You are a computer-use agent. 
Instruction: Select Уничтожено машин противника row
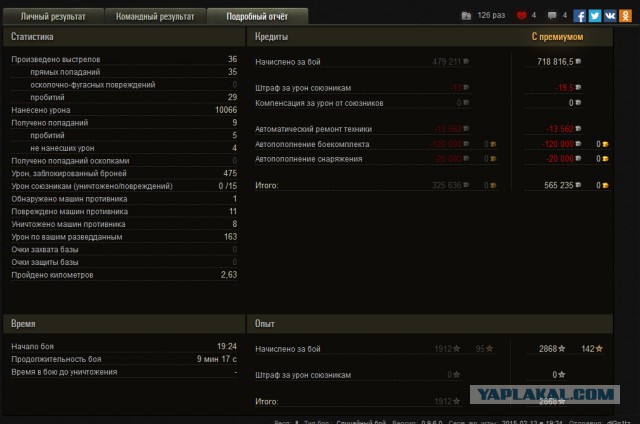point(124,224)
